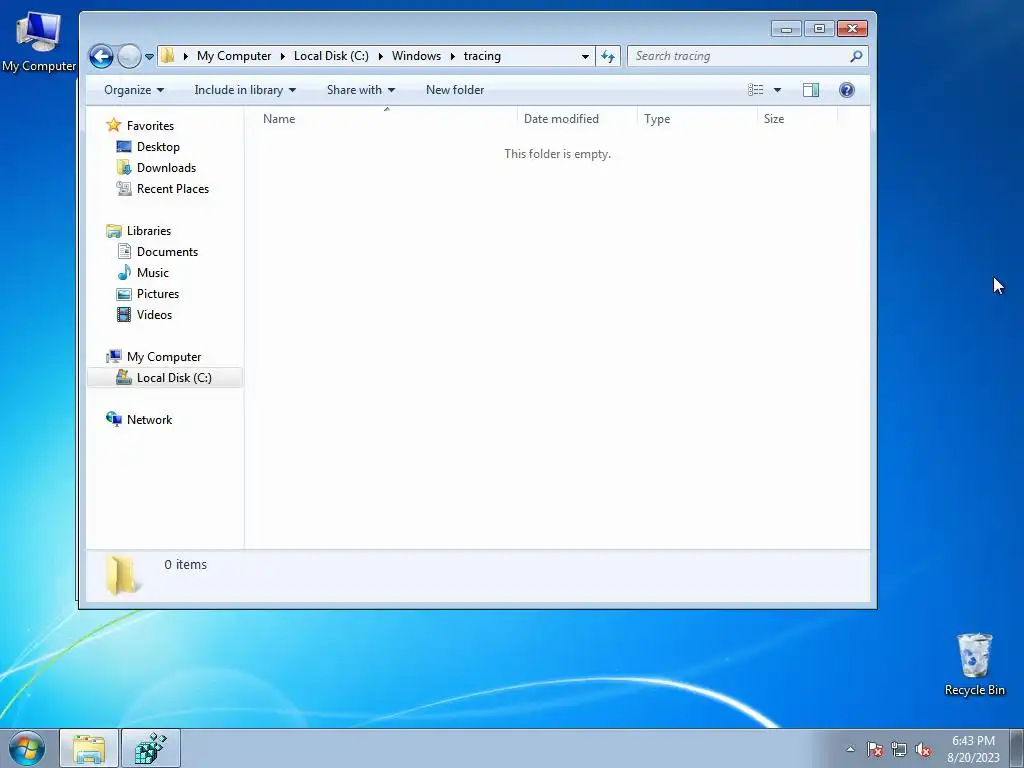This screenshot has width=1024, height=768.
Task: Open the view options dropdown arrow
Action: 777,90
